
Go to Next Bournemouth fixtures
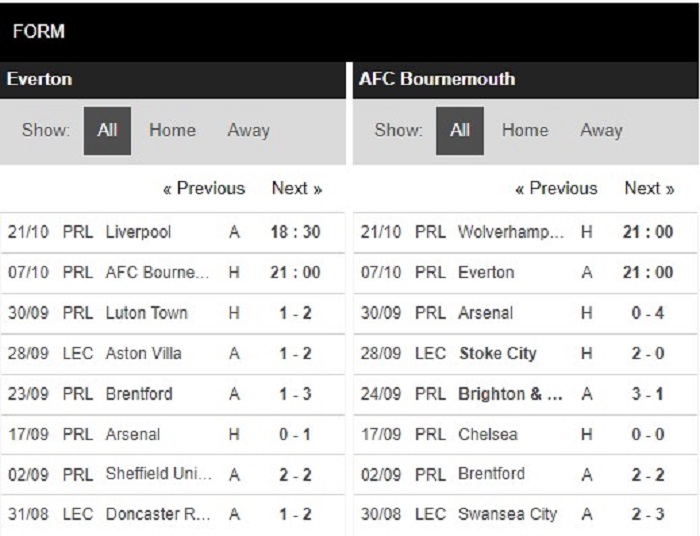point(649,188)
